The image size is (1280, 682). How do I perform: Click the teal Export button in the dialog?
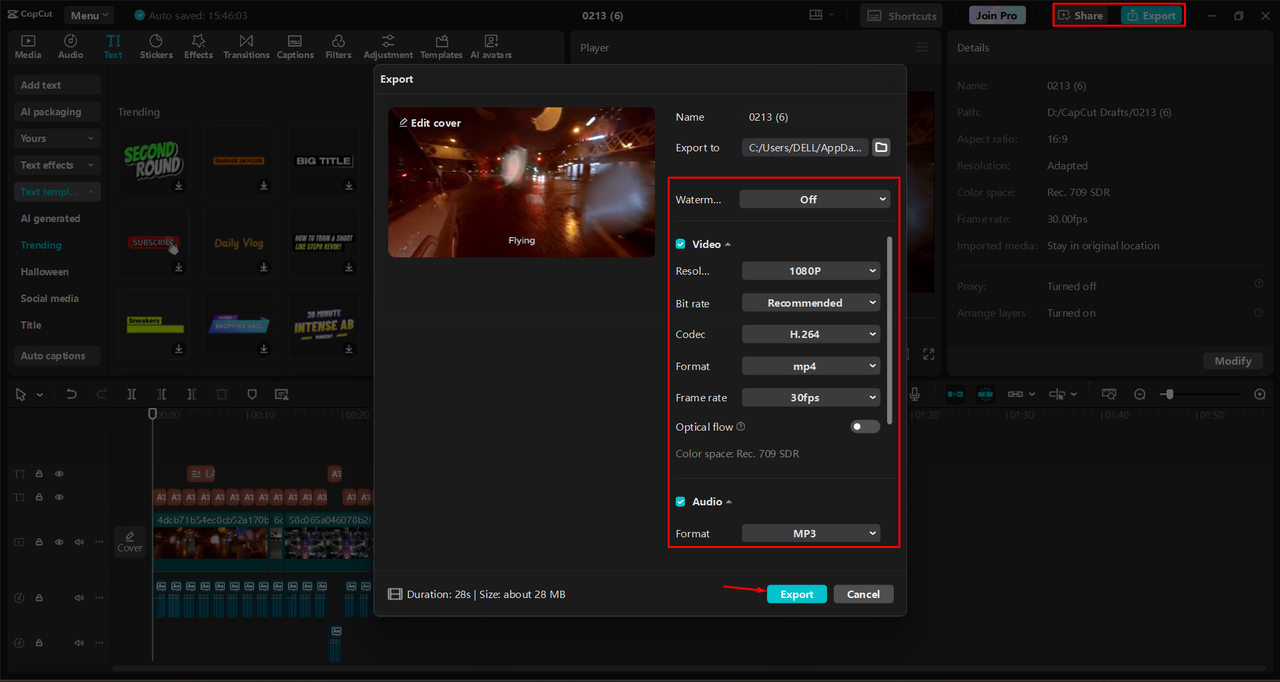click(x=797, y=594)
